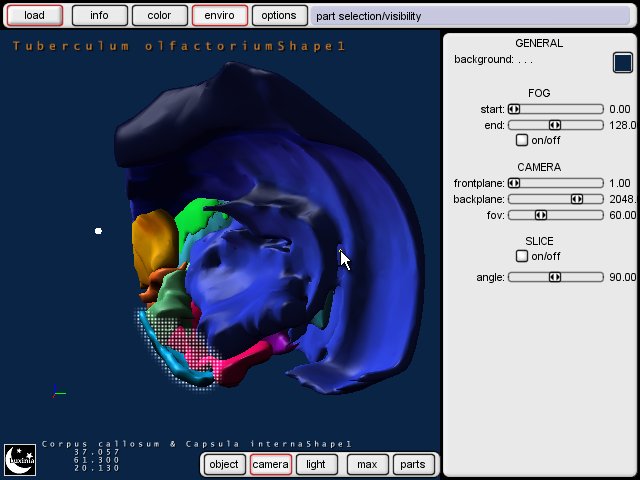Open the options panel
This screenshot has height=480, width=640.
(279, 16)
